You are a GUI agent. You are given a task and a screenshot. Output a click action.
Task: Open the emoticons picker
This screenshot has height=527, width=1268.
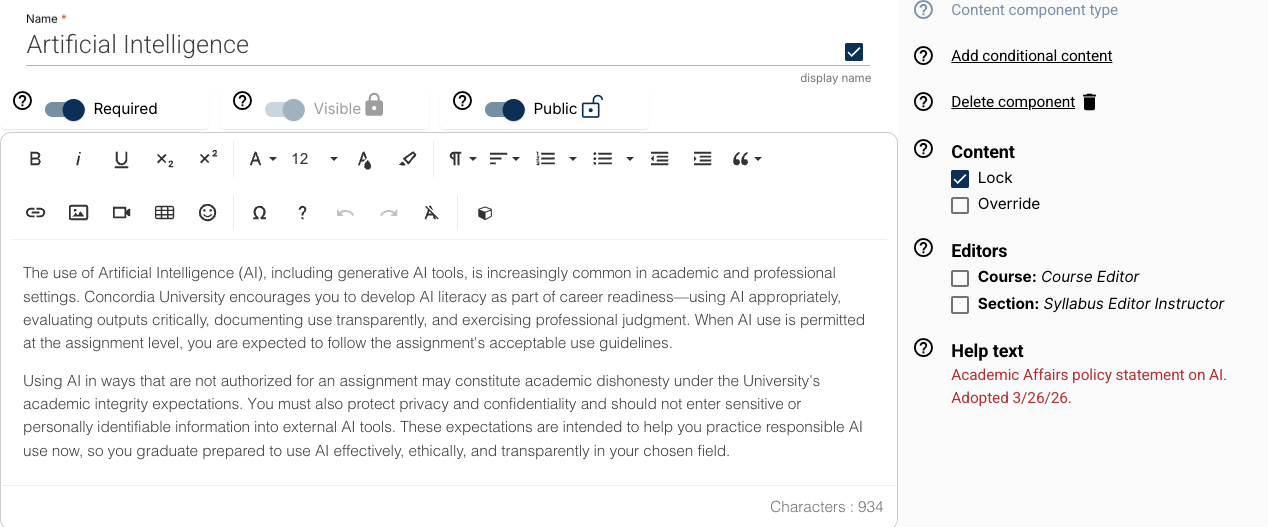click(x=208, y=212)
